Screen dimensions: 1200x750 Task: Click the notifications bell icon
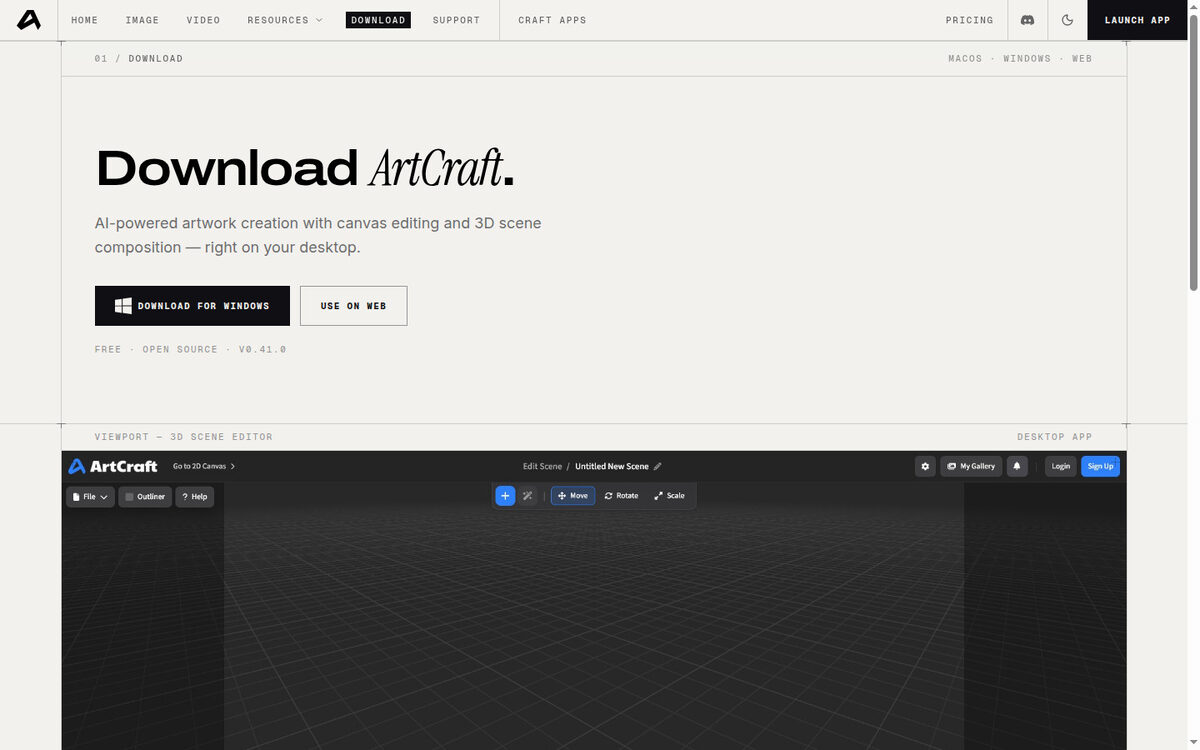point(1017,466)
